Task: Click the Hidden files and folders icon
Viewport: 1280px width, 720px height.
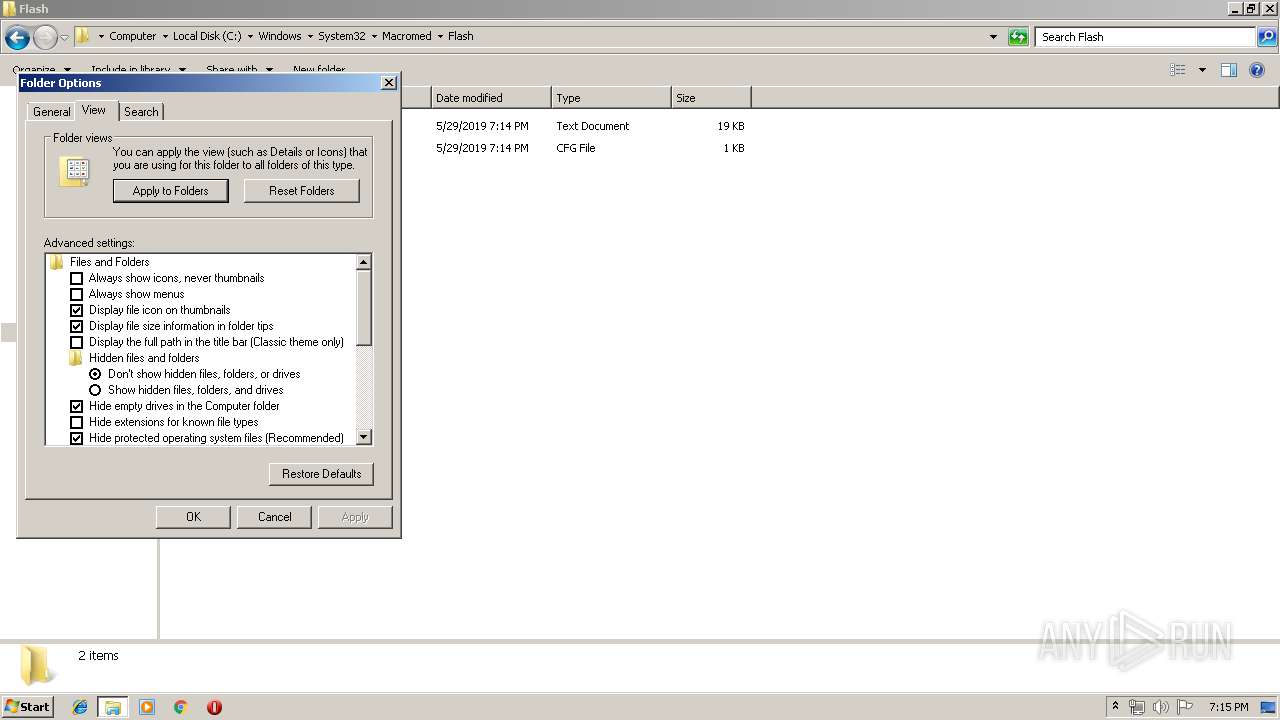Action: pos(76,358)
